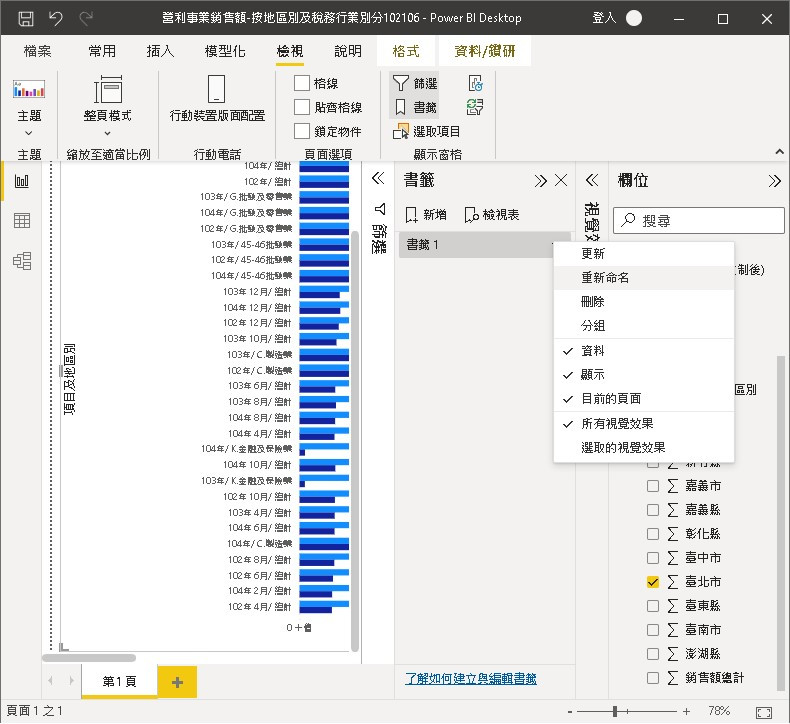Open the 資料/鑽研 data drill tab
The width and height of the screenshot is (790, 724).
(x=485, y=51)
